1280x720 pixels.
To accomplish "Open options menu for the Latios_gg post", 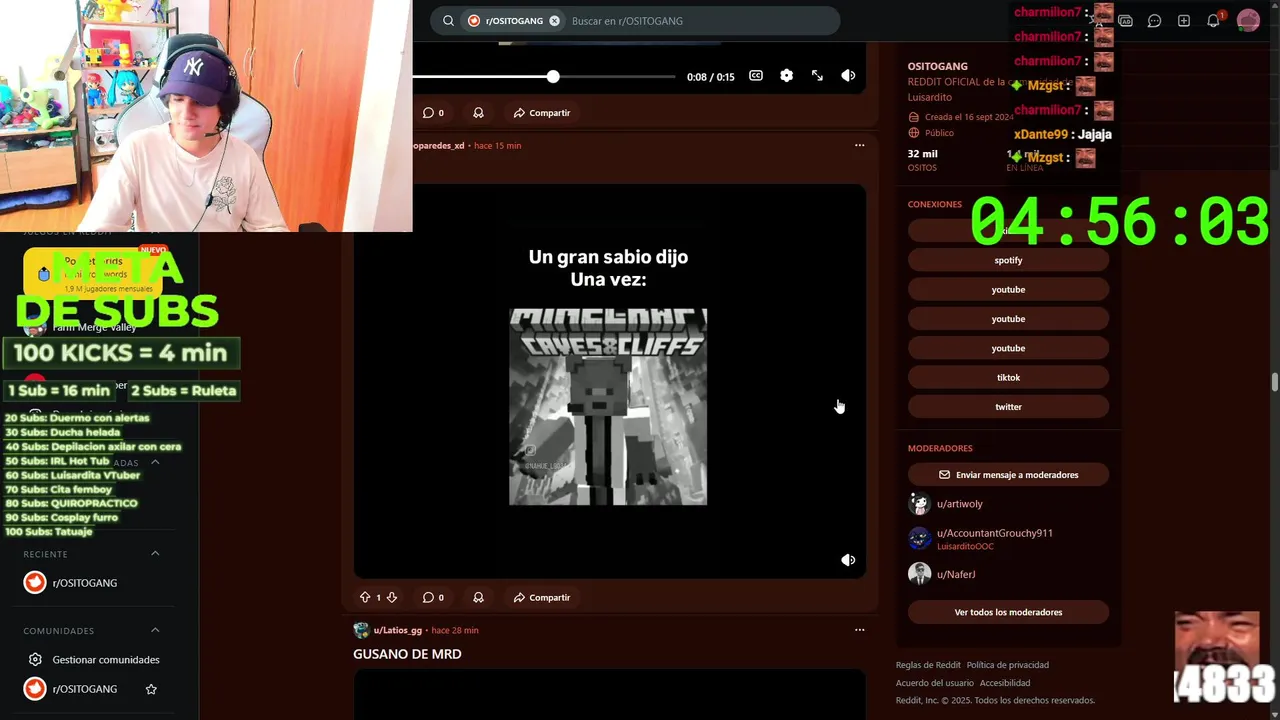I will [x=859, y=630].
